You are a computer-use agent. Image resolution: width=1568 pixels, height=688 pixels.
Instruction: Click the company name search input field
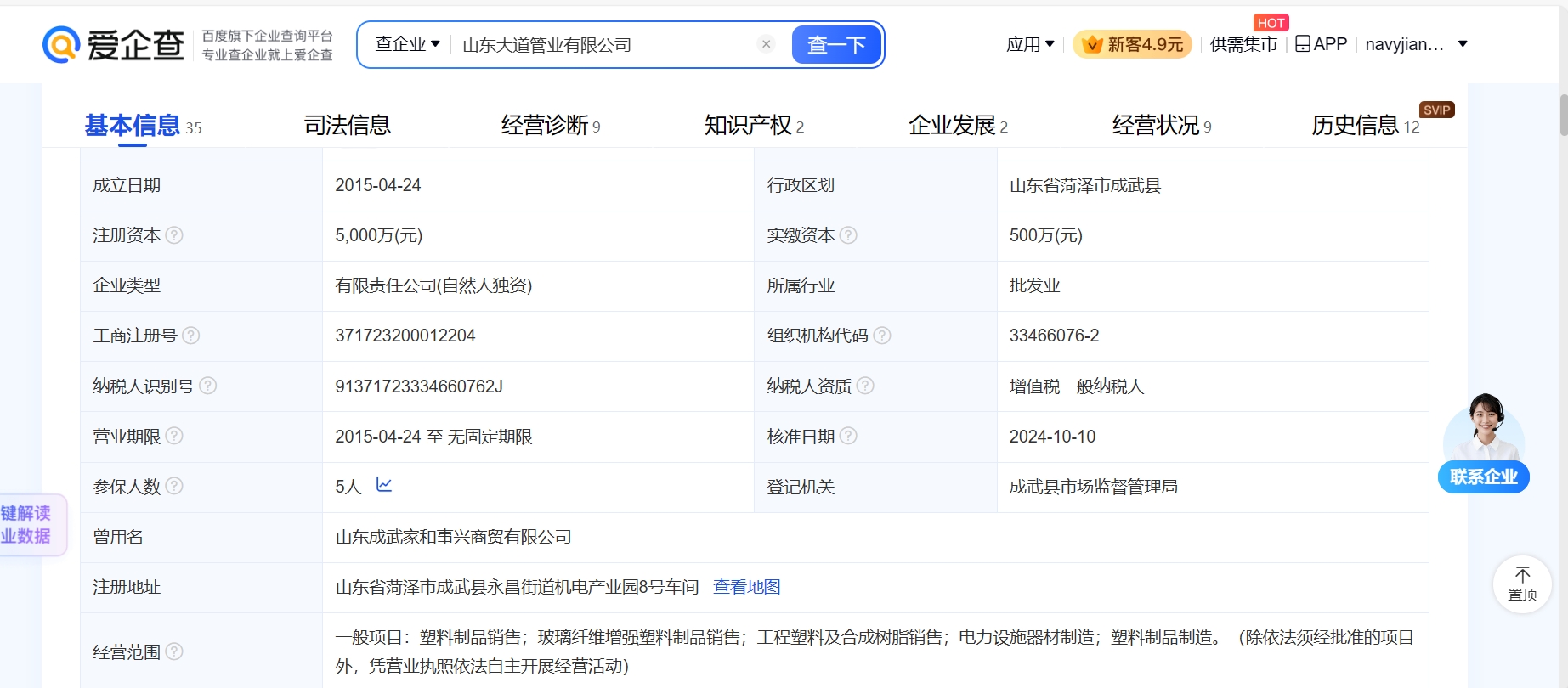[603, 44]
